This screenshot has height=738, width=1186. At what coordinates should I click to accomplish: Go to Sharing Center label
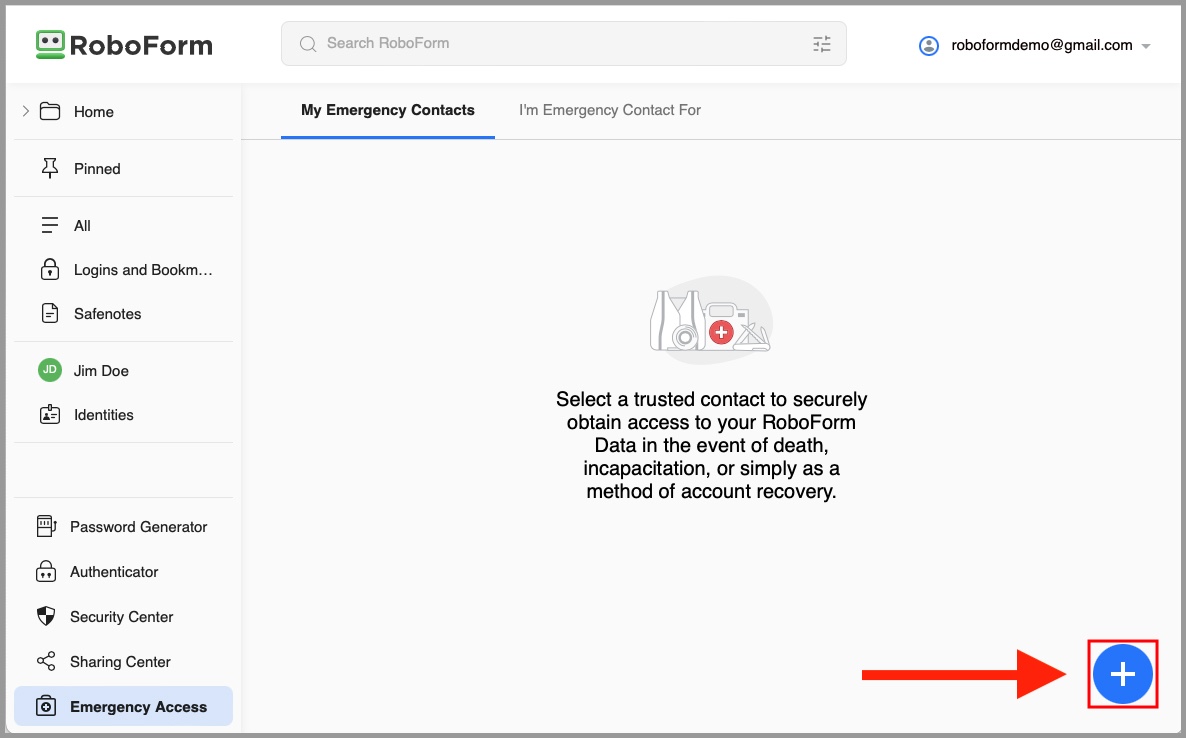pyautogui.click(x=120, y=662)
